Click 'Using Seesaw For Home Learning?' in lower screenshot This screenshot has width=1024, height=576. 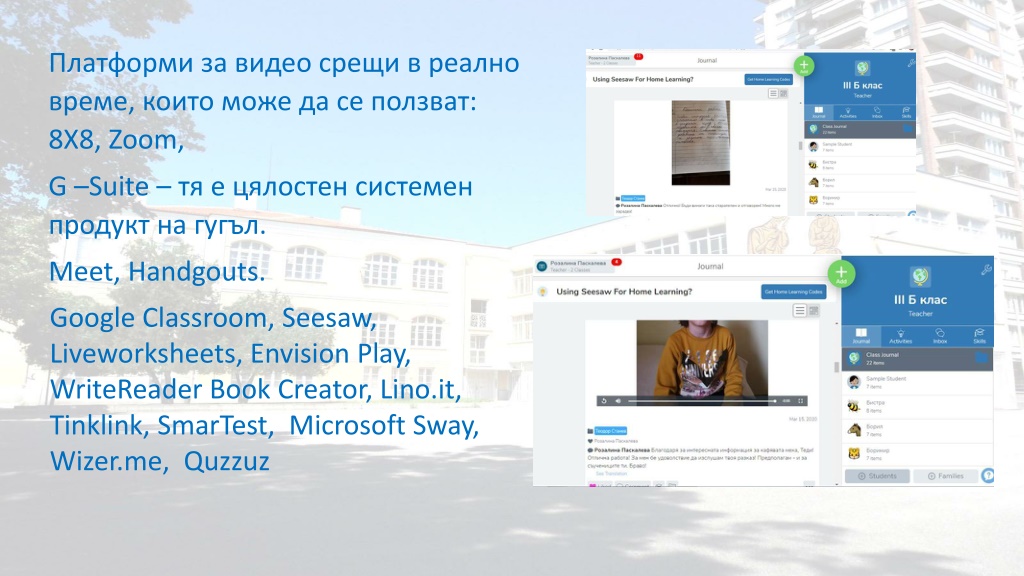(624, 292)
